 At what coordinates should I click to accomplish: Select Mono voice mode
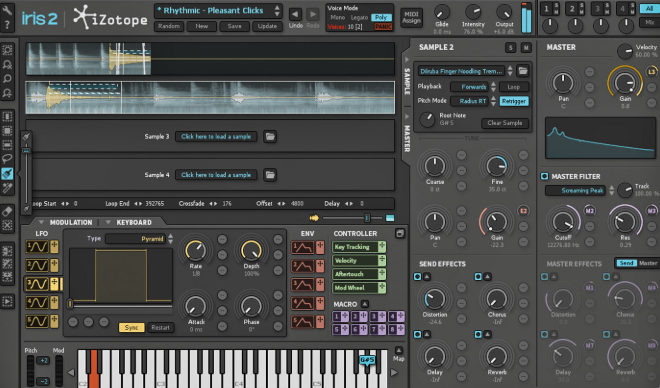pos(338,18)
